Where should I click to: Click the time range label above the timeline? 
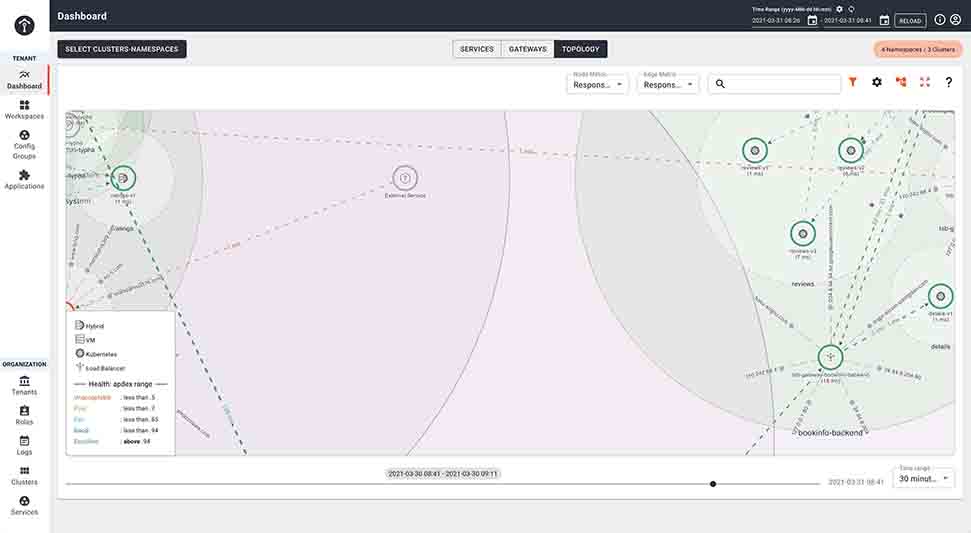pos(442,474)
